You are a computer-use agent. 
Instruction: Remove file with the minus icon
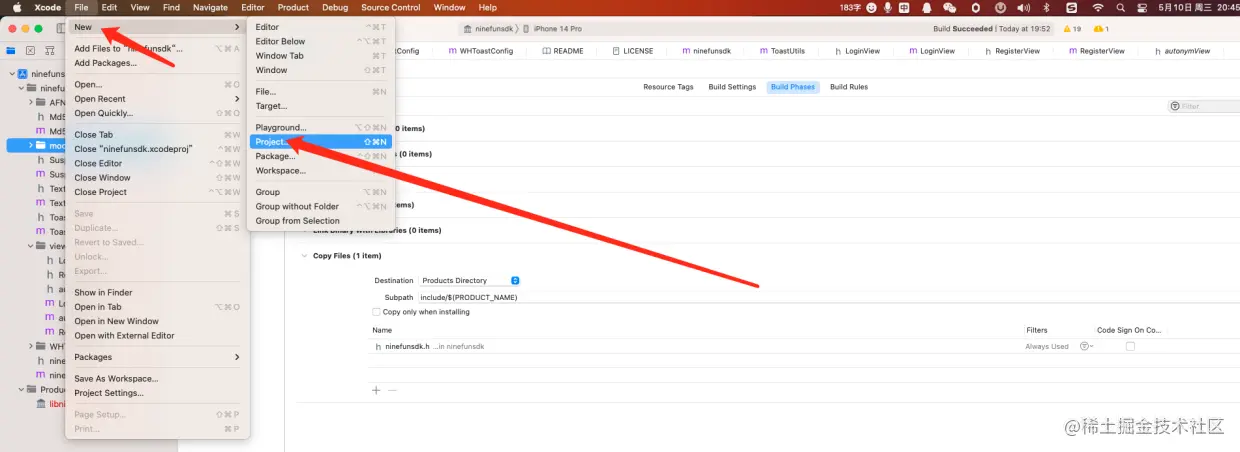coord(392,390)
